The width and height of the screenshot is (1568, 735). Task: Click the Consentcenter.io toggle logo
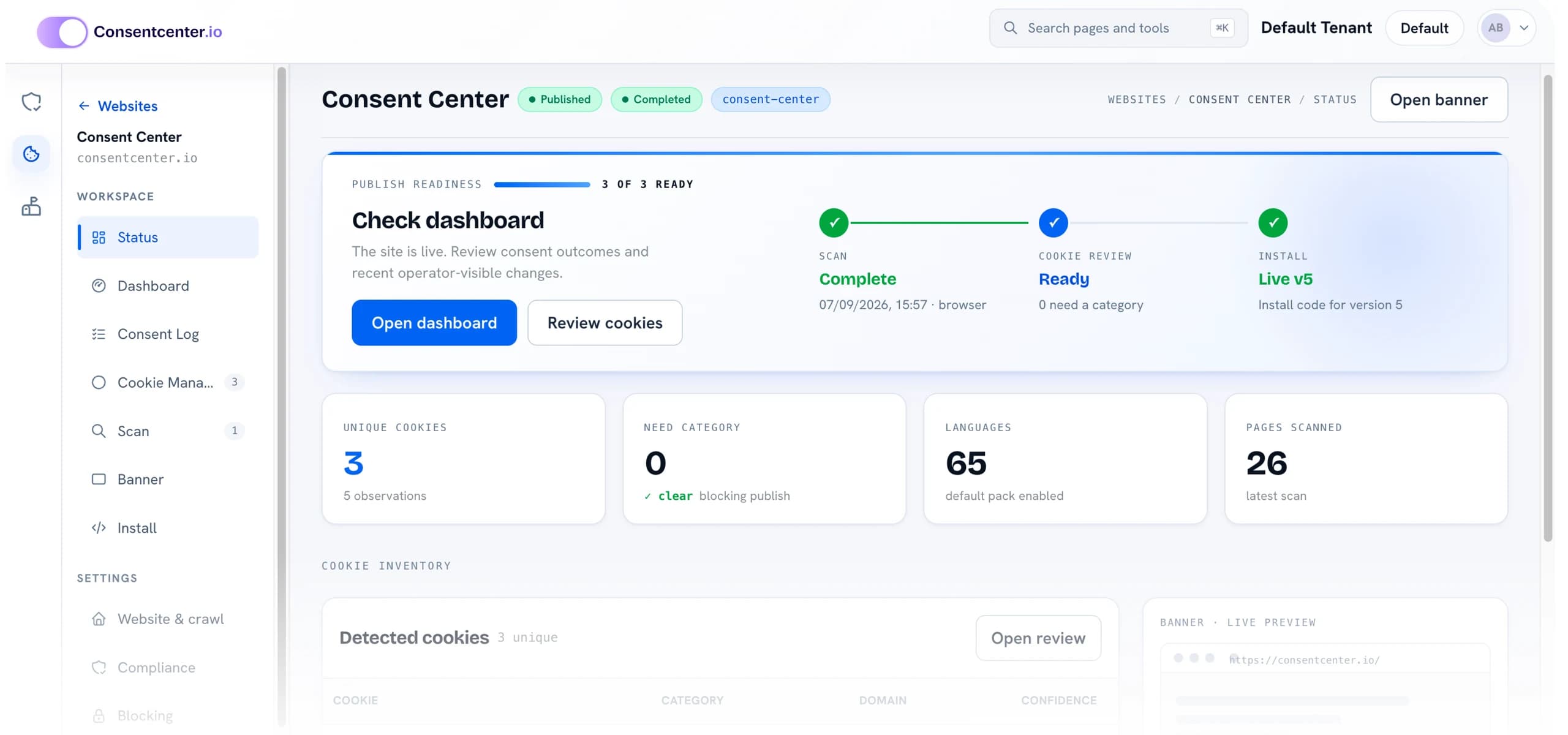[x=62, y=32]
